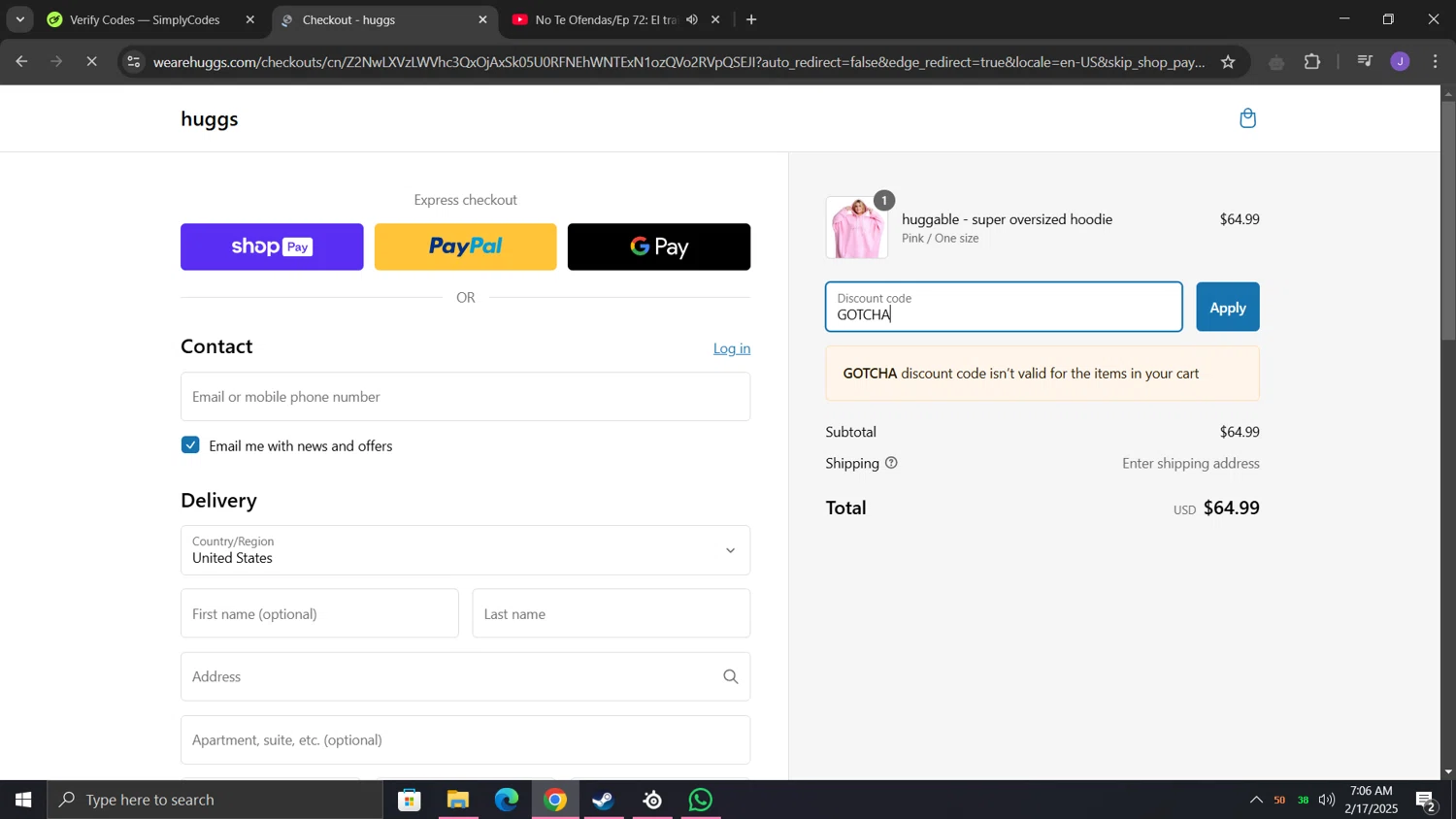
Task: Click the browser address bar URL
Action: (x=678, y=62)
